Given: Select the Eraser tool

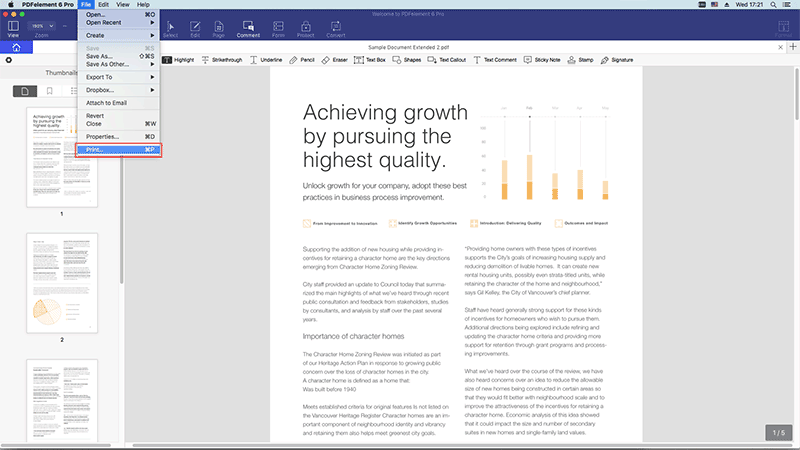Looking at the screenshot, I should 334,60.
